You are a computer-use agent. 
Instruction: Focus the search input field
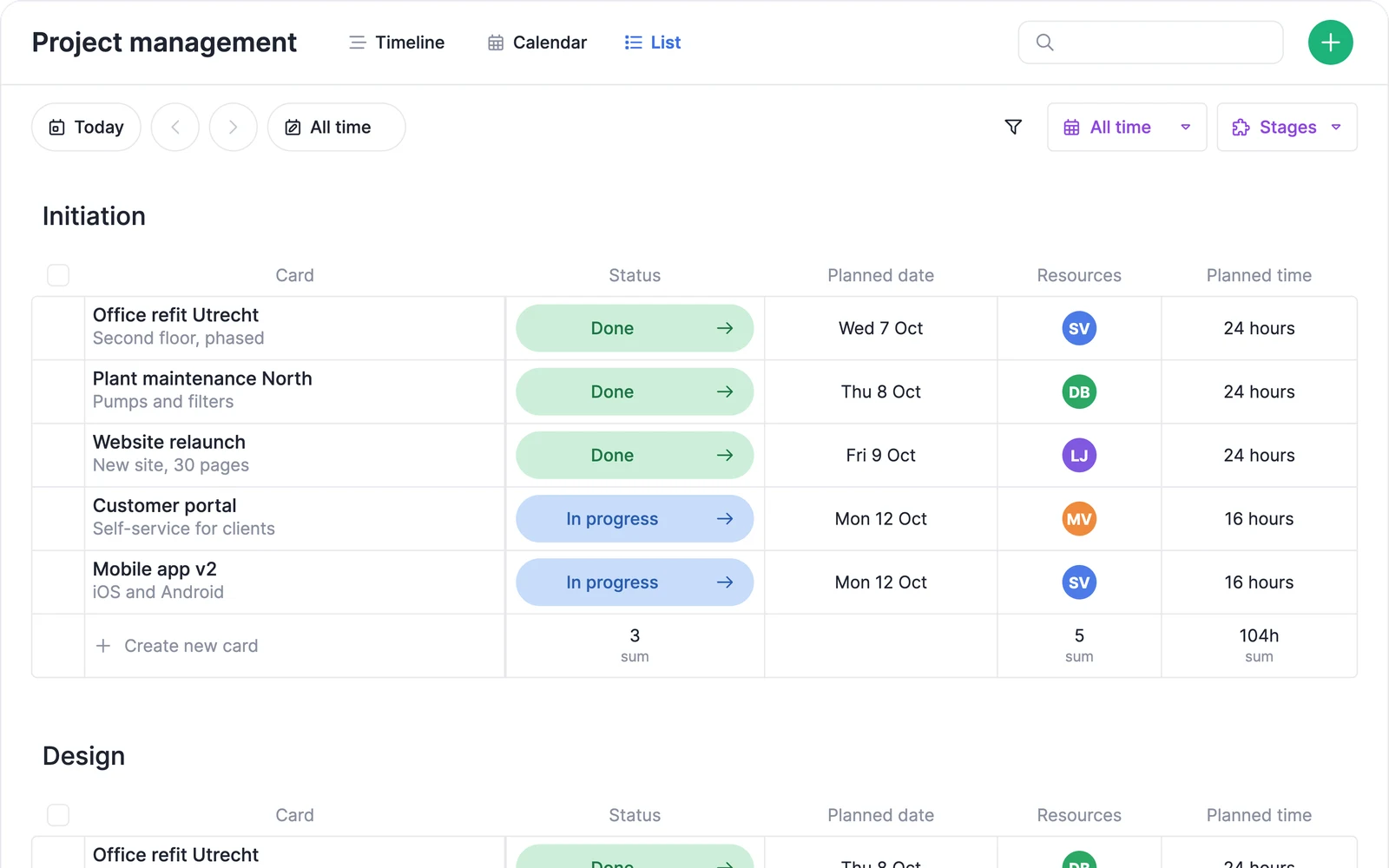point(1150,43)
